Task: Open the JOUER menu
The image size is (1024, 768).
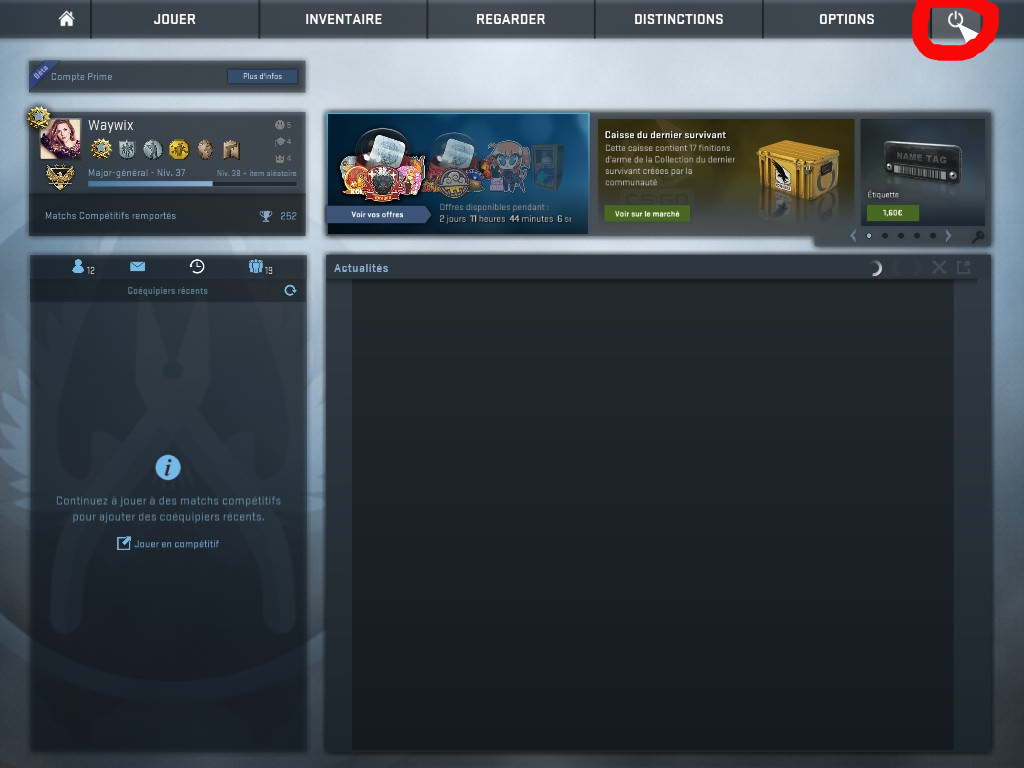Action: point(174,19)
